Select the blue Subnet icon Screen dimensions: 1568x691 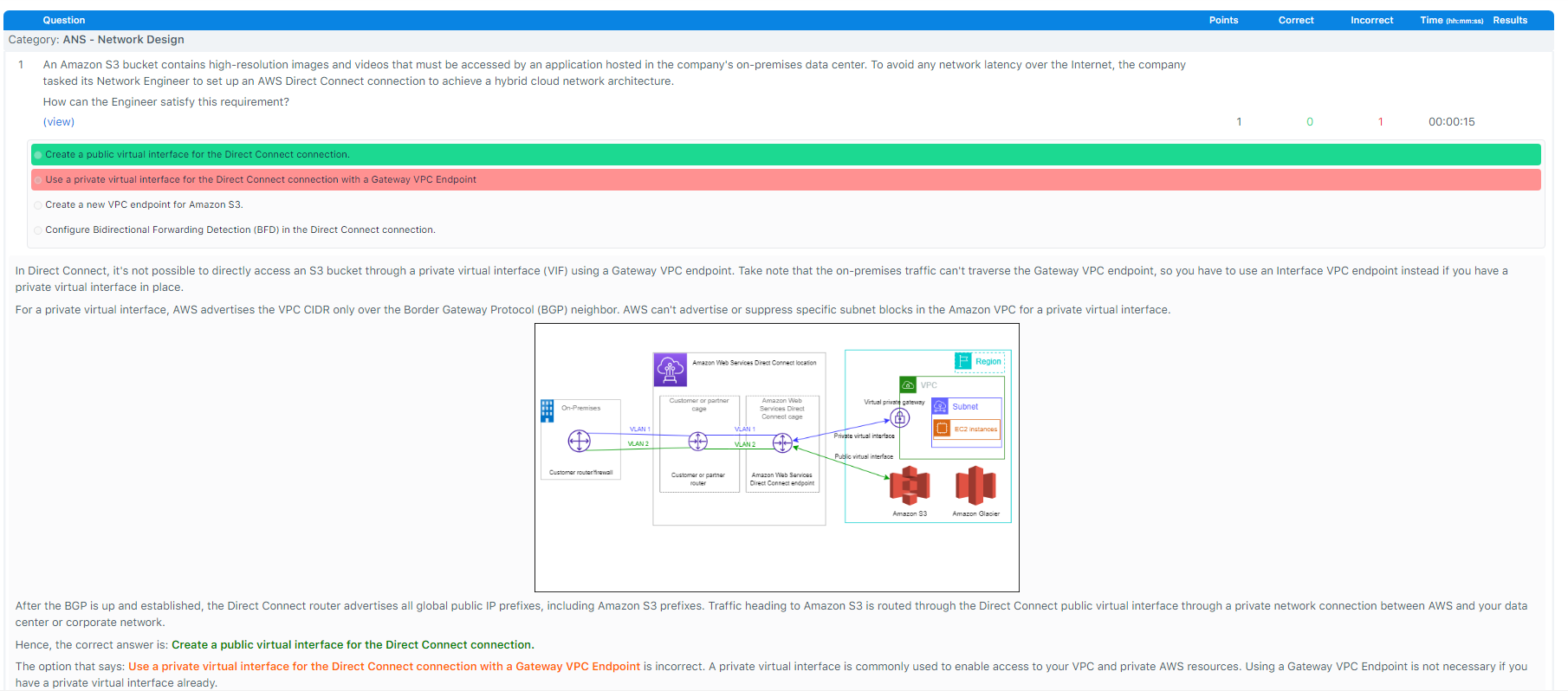point(940,406)
